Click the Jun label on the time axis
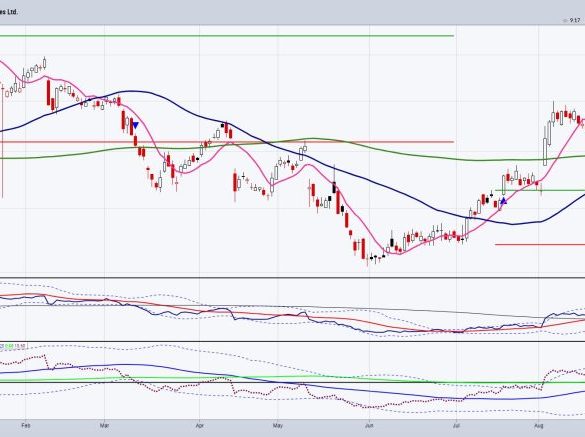This screenshot has height=437, width=585. 369,425
